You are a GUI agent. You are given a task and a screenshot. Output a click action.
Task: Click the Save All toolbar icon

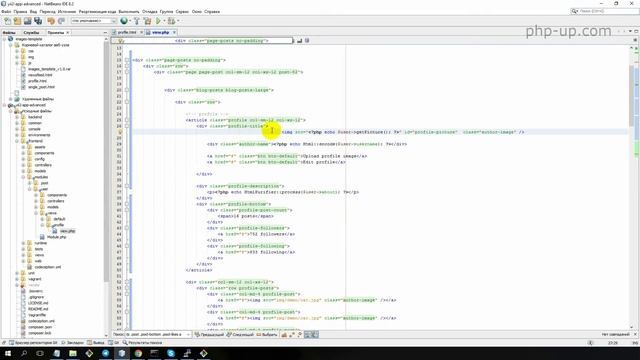pos(38,21)
